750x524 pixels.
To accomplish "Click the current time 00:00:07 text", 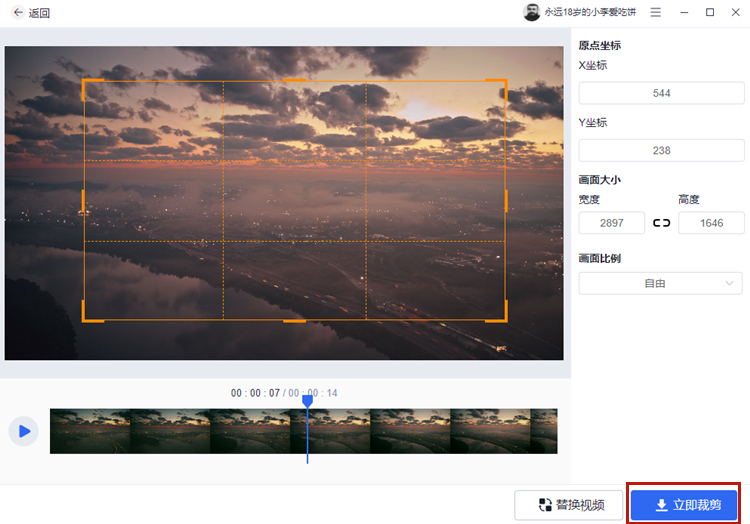I will [255, 393].
